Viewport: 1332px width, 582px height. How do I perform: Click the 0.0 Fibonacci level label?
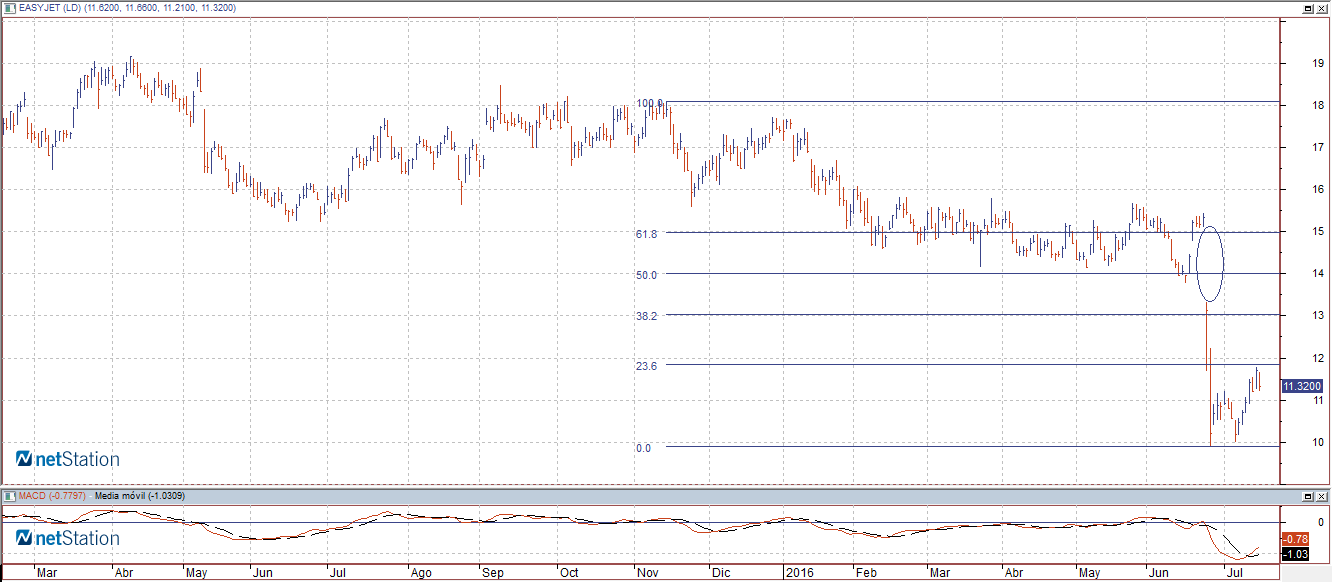pyautogui.click(x=643, y=448)
